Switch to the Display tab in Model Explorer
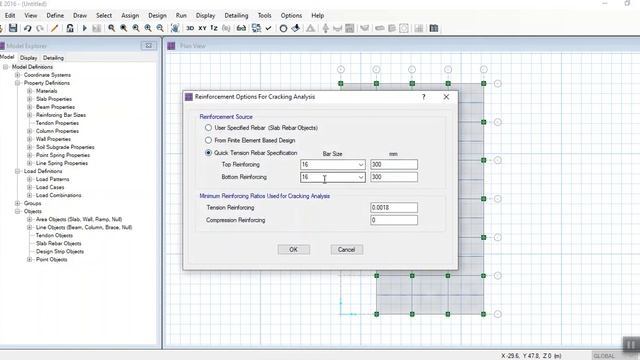 point(29,58)
